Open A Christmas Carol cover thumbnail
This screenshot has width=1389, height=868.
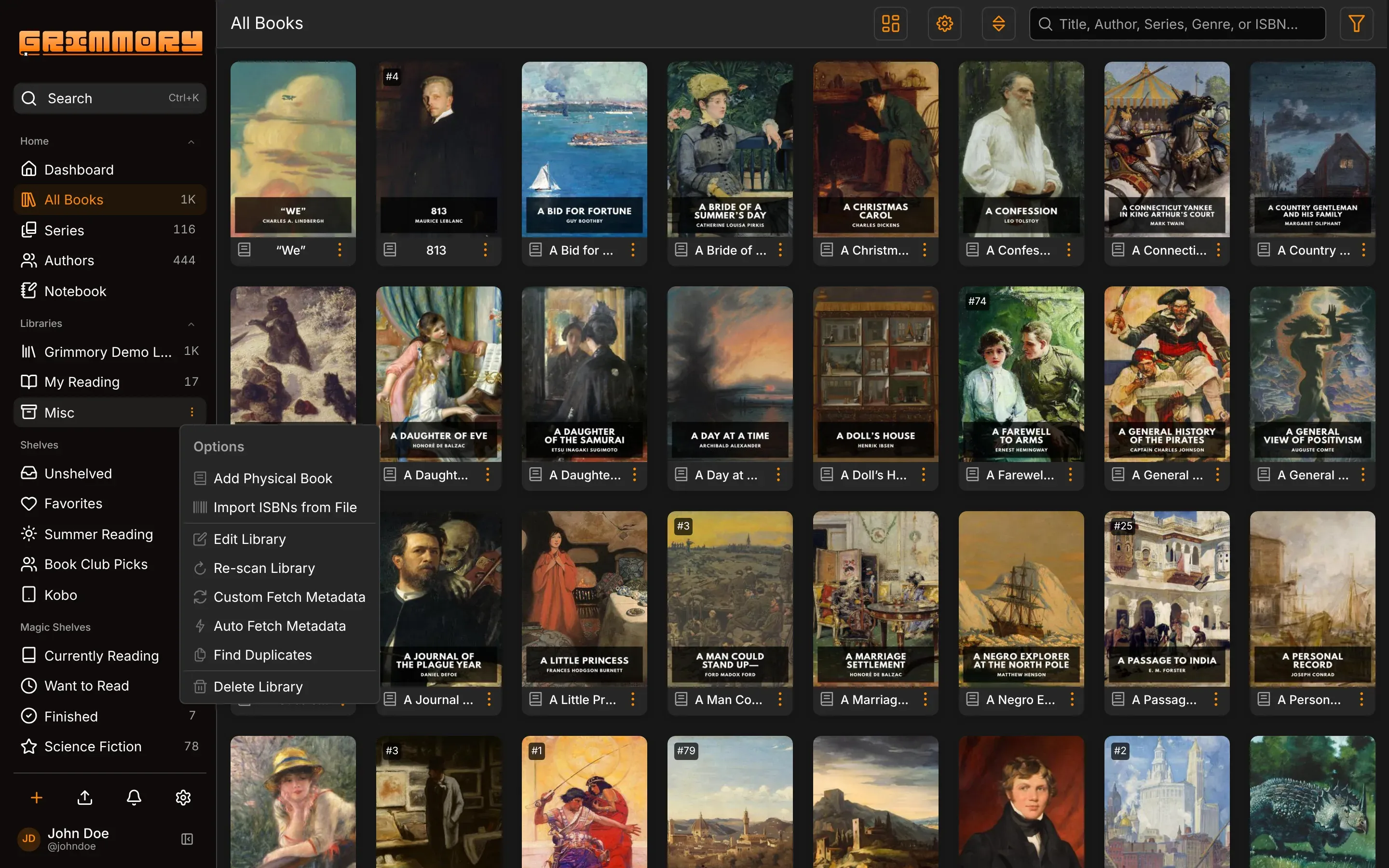pyautogui.click(x=875, y=149)
